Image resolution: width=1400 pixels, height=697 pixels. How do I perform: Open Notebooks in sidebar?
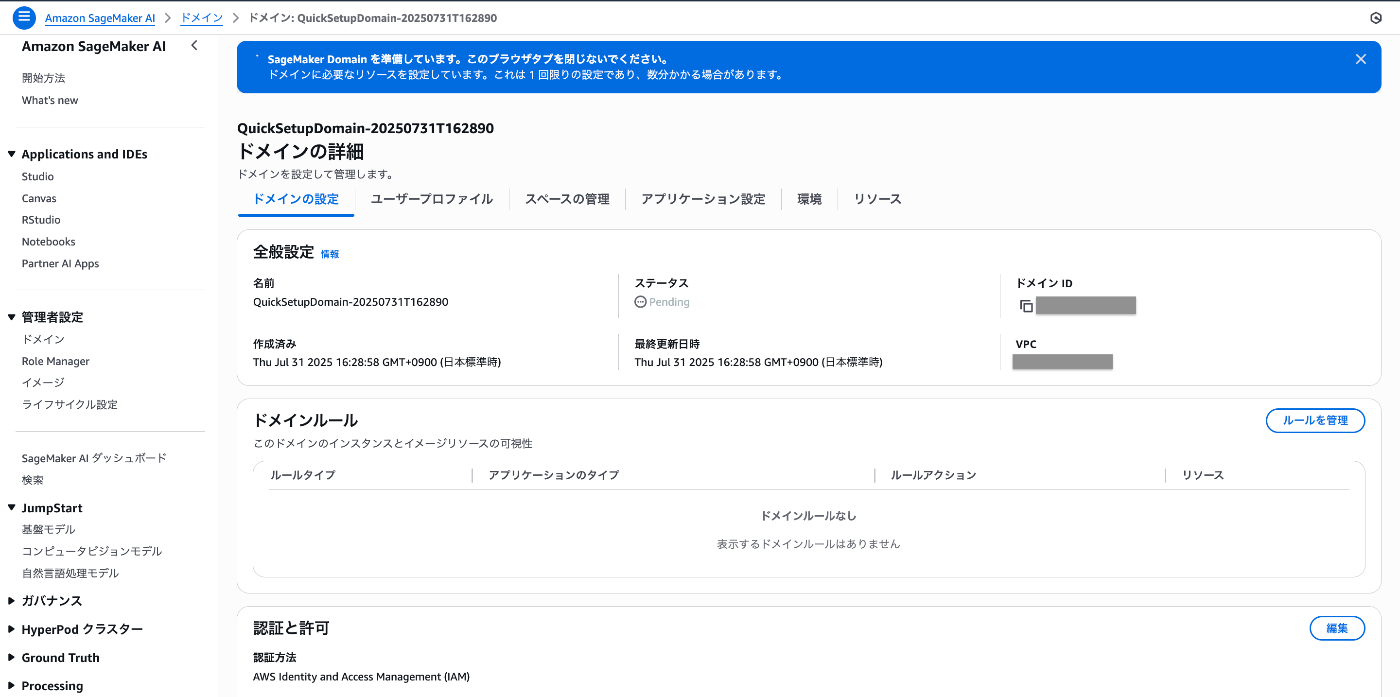click(49, 242)
